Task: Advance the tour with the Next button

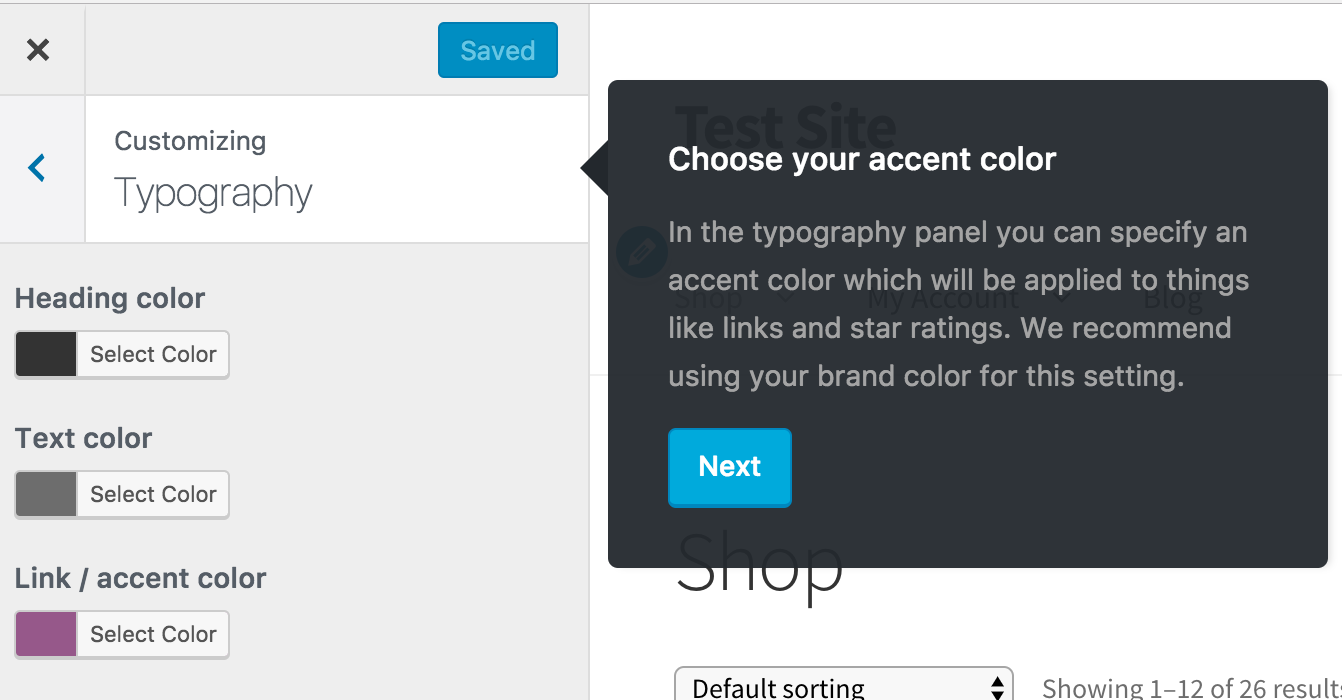Action: [x=730, y=467]
